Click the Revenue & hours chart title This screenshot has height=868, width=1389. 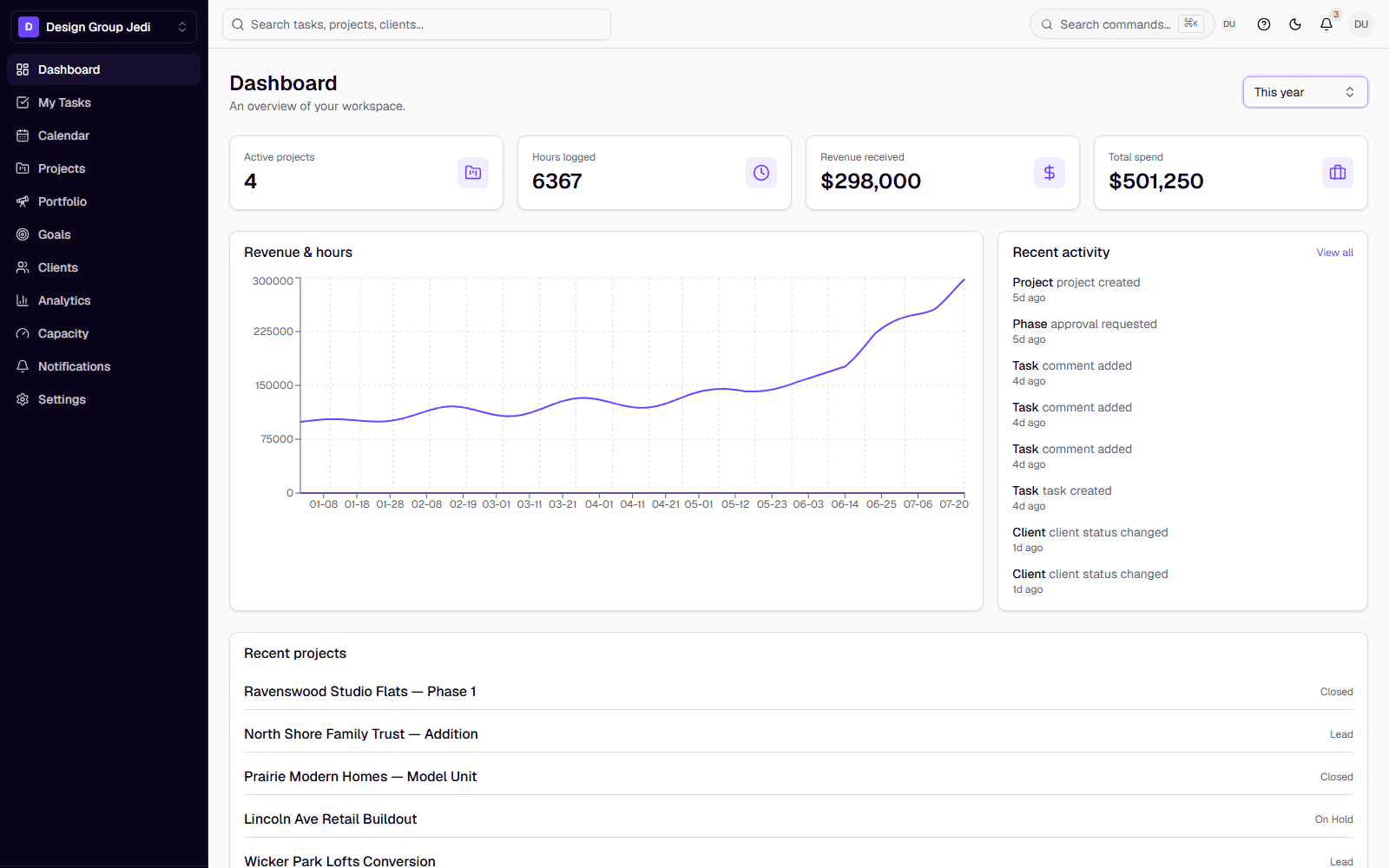298,253
